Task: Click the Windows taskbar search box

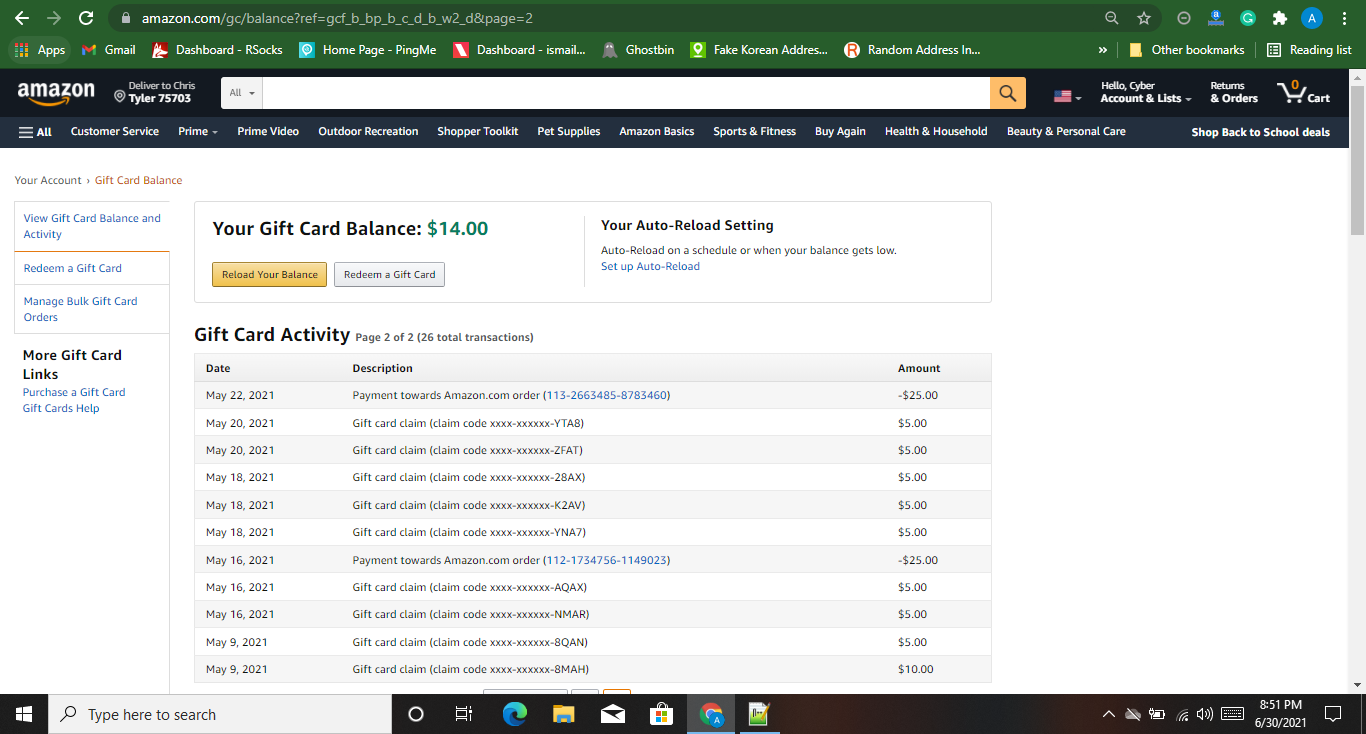Action: (x=220, y=714)
